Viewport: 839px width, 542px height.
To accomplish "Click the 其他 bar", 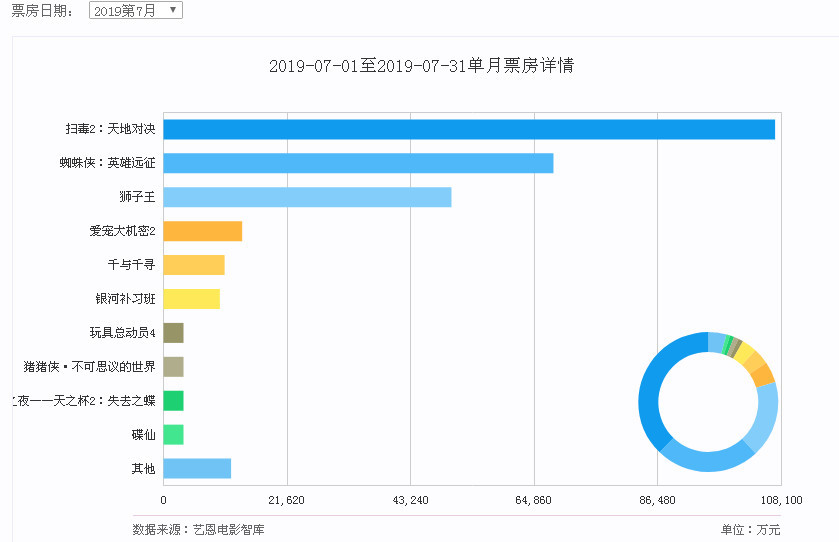I will (197, 468).
